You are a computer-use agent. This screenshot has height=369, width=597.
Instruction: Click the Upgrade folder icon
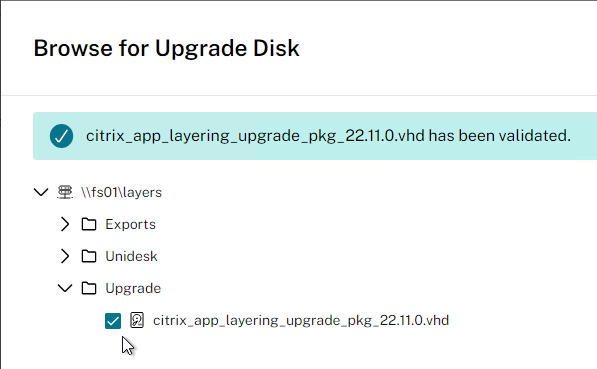point(89,288)
